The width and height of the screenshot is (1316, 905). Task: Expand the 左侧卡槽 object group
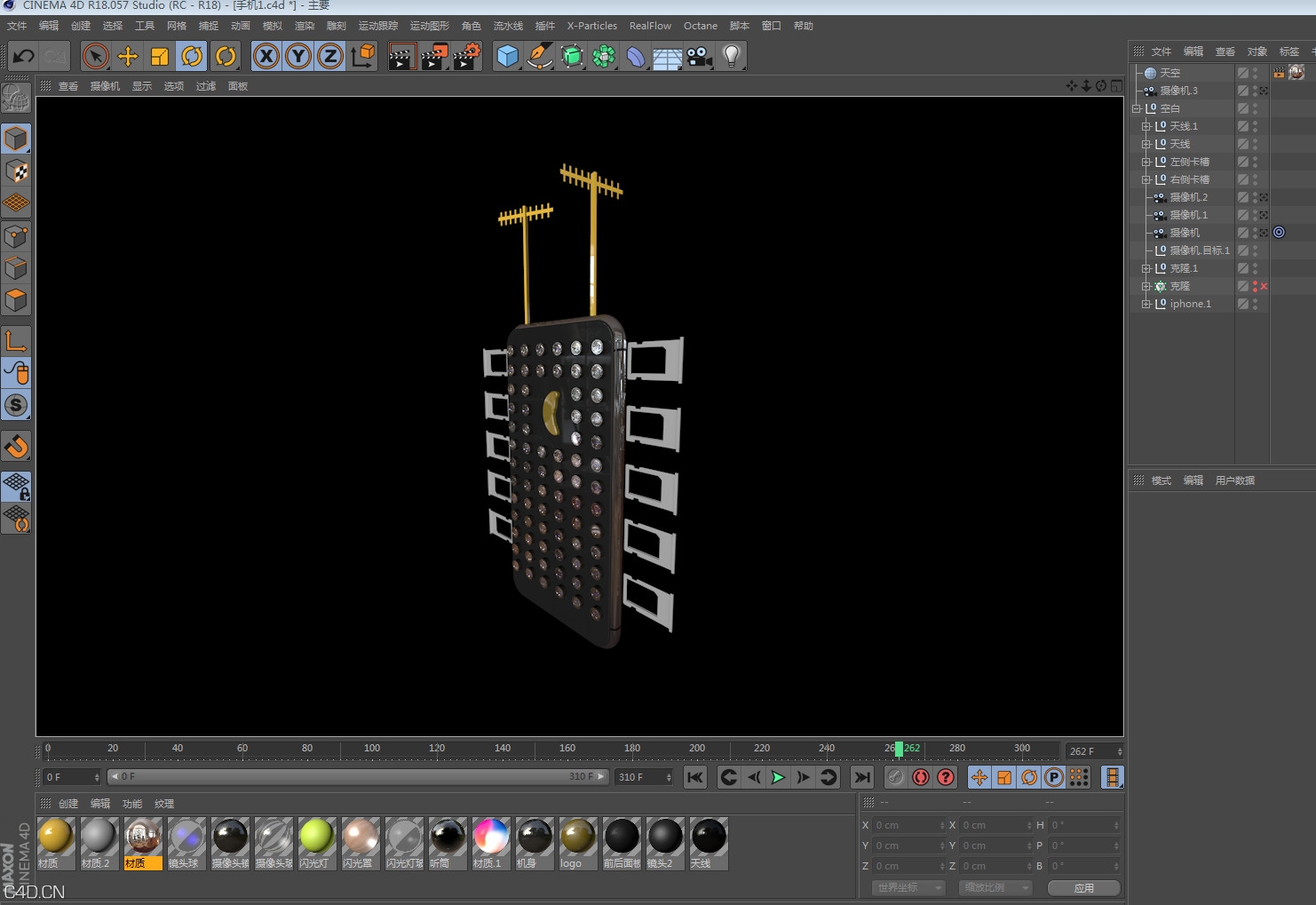[x=1146, y=163]
